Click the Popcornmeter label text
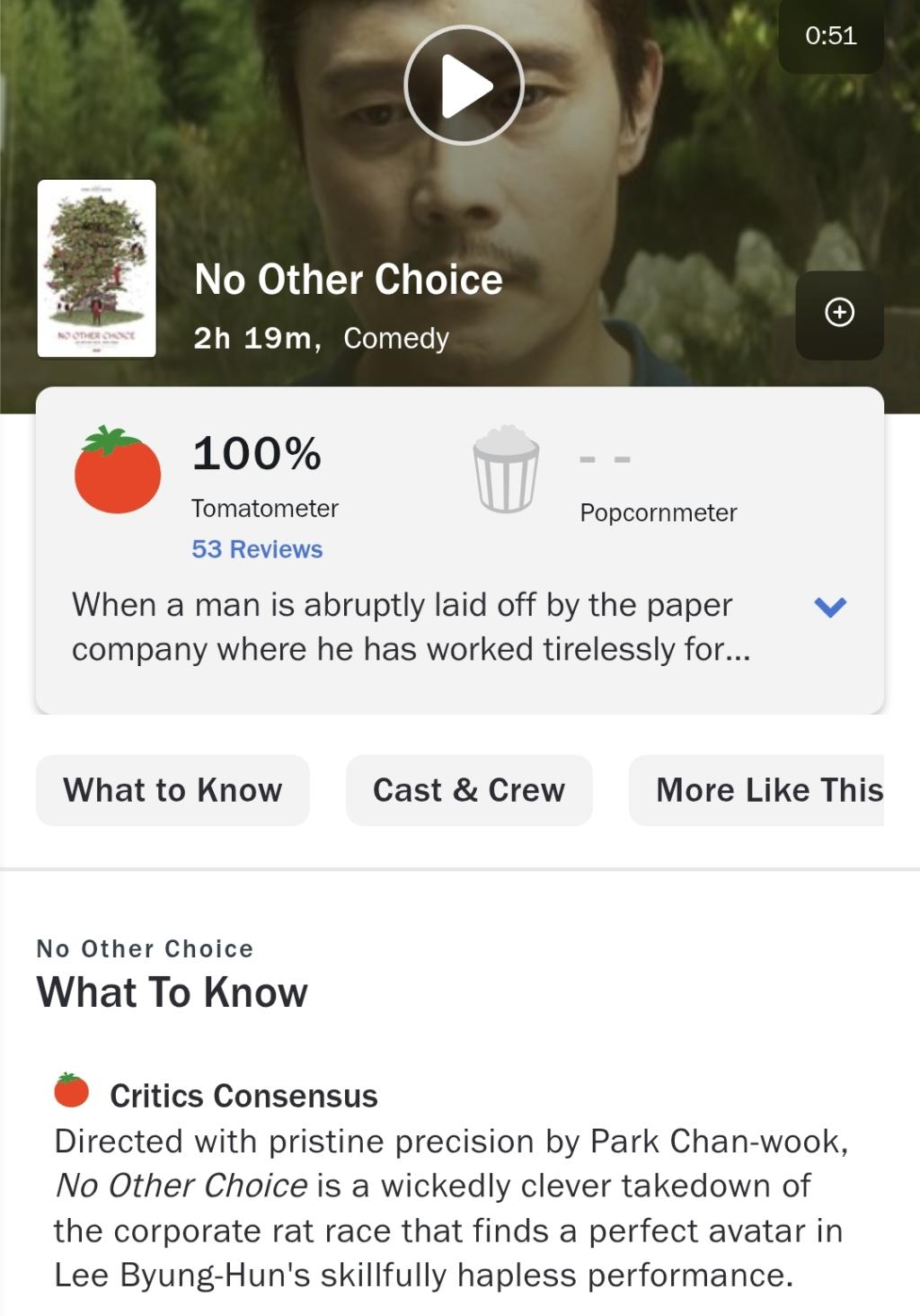 click(x=659, y=512)
